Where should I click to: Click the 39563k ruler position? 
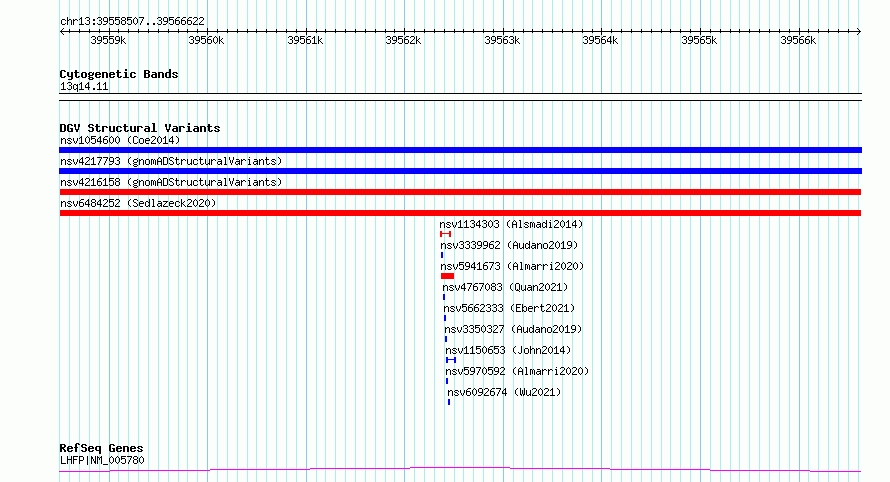click(x=502, y=40)
